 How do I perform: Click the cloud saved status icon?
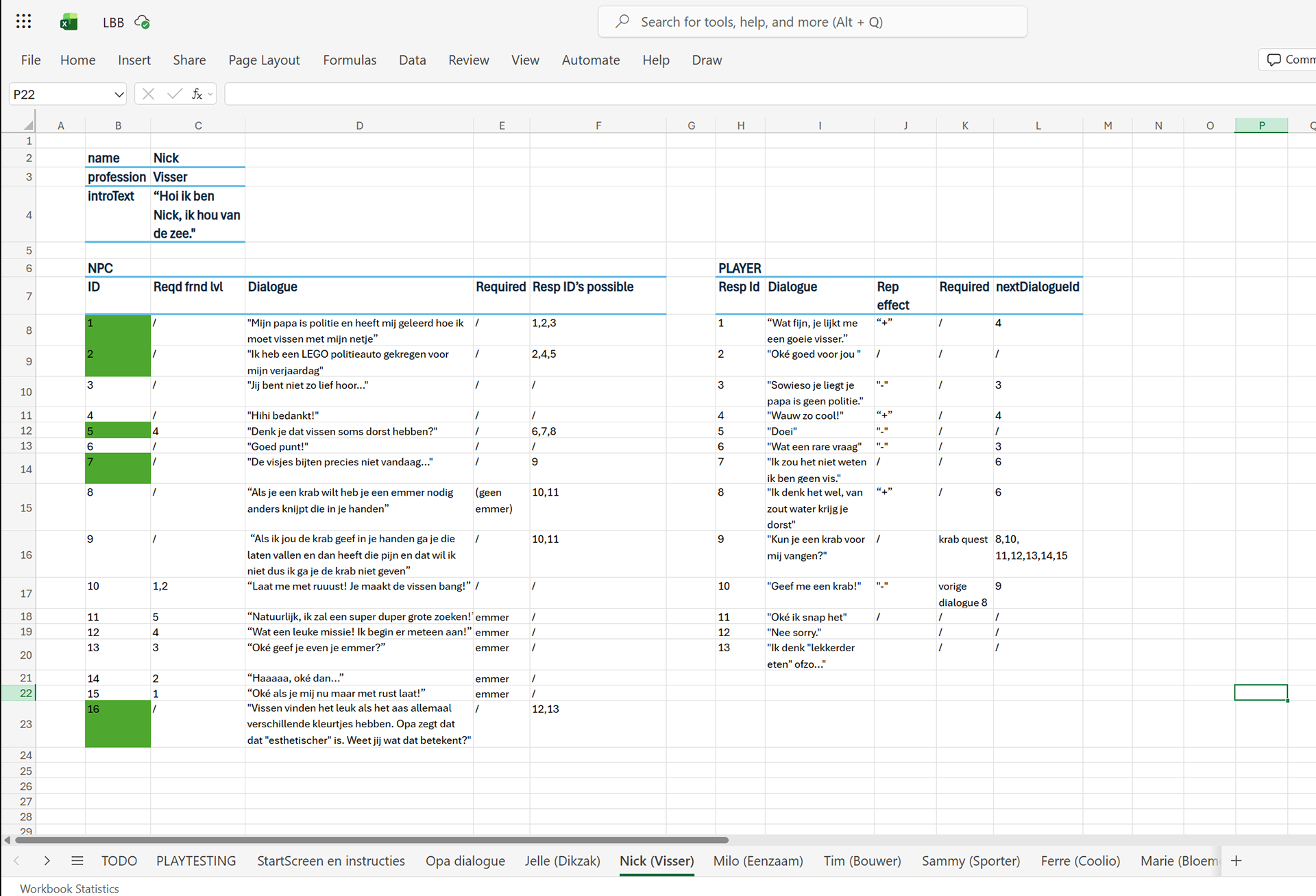coord(143,22)
